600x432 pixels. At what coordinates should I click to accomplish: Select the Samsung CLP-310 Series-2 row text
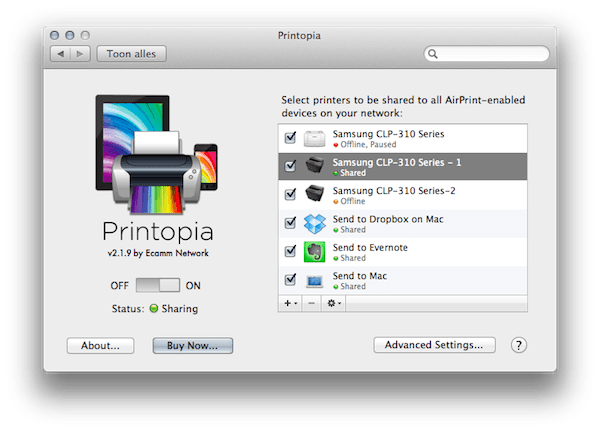(x=394, y=191)
